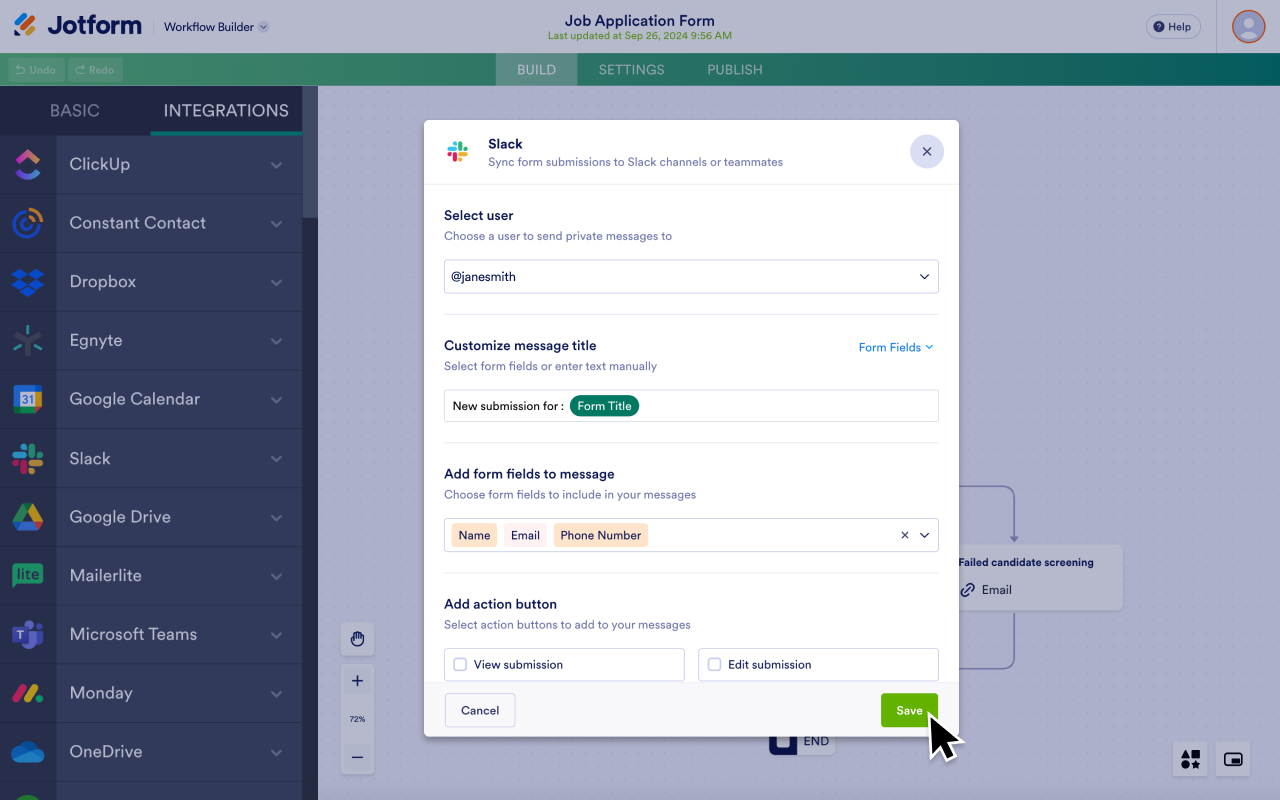Screen dimensions: 1280x800
Task: Click the Google Calendar icon
Action: pos(28,399)
